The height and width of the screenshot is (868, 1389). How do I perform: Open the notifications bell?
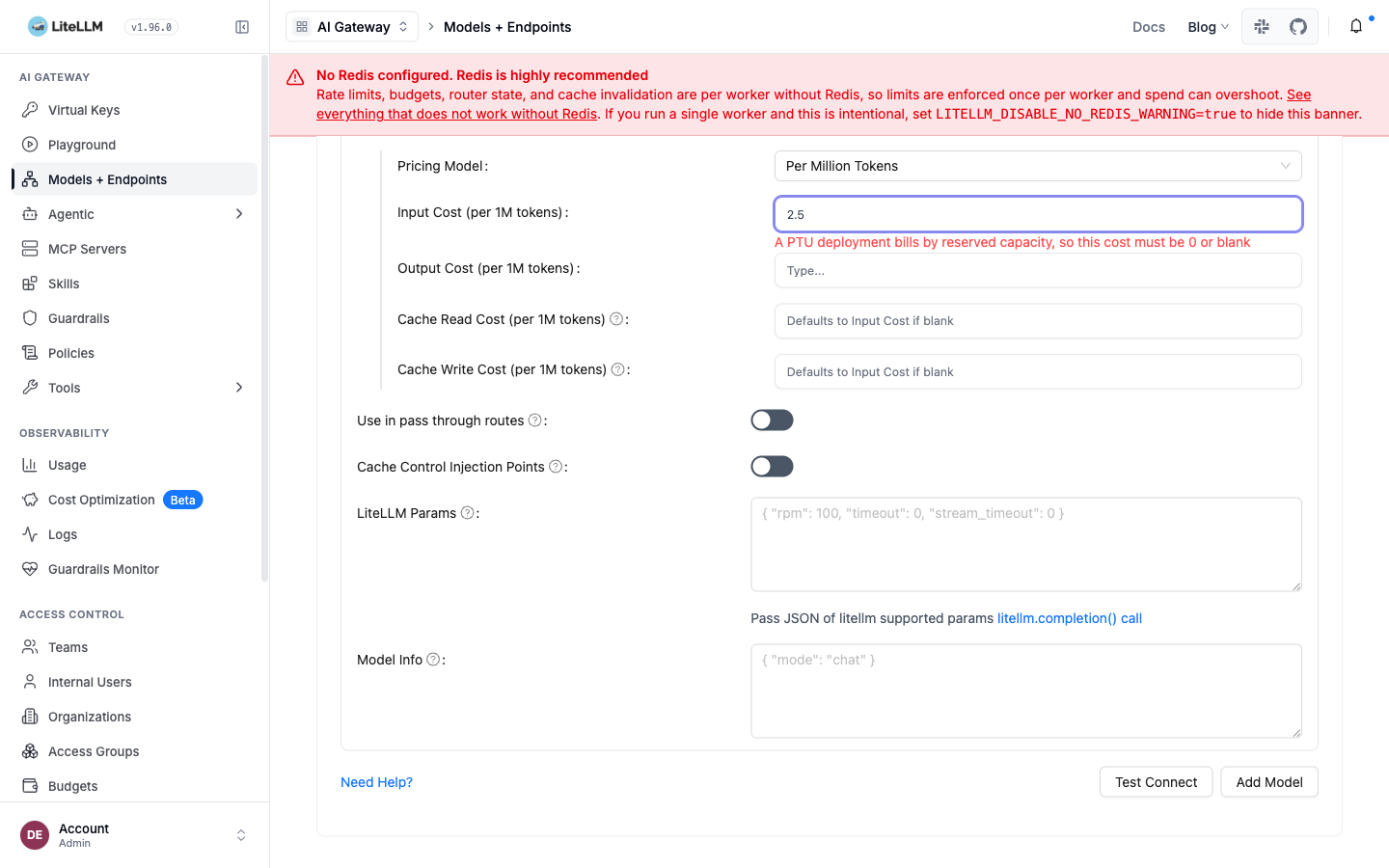[1356, 27]
